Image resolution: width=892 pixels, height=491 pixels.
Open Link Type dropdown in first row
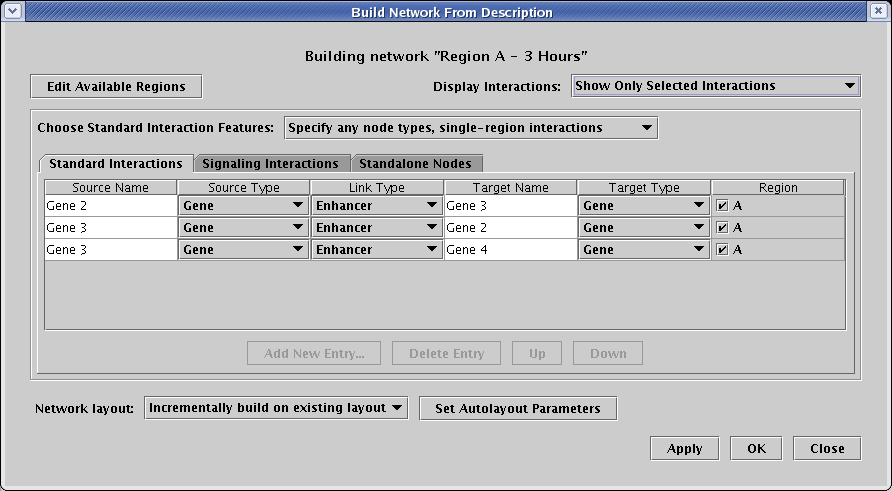tap(377, 206)
